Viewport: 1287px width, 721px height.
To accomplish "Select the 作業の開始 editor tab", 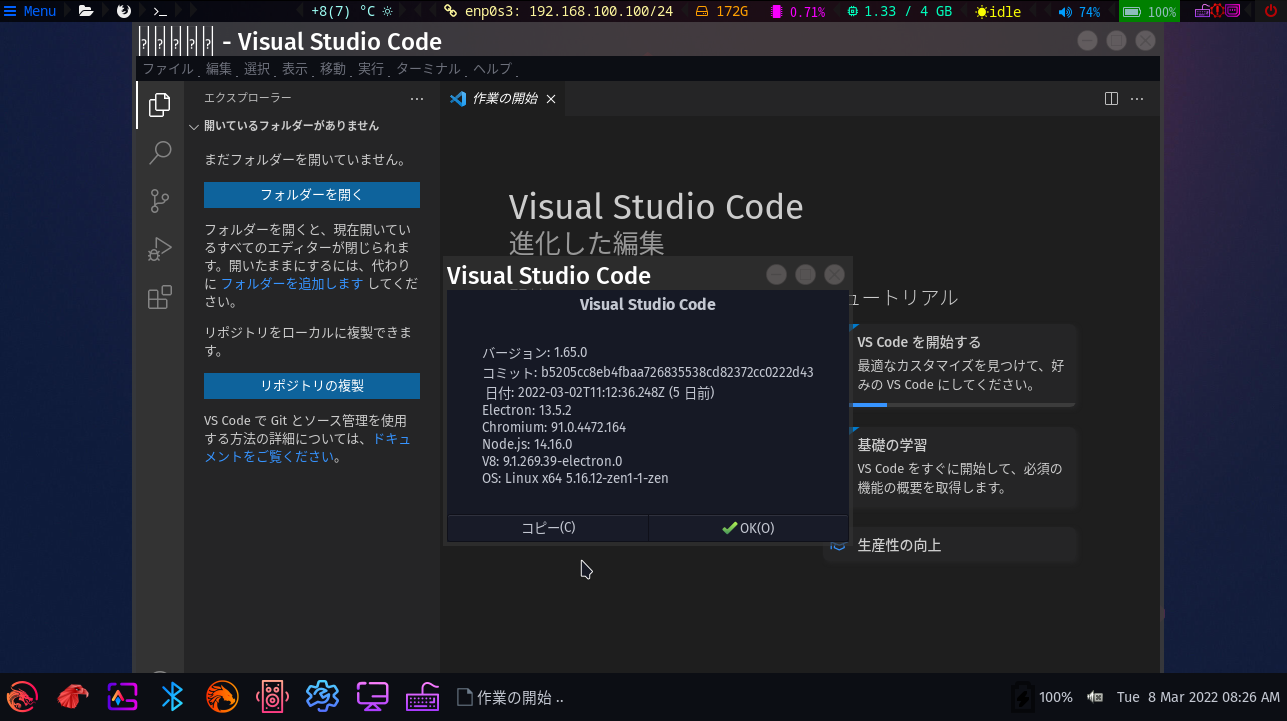I will click(x=503, y=99).
